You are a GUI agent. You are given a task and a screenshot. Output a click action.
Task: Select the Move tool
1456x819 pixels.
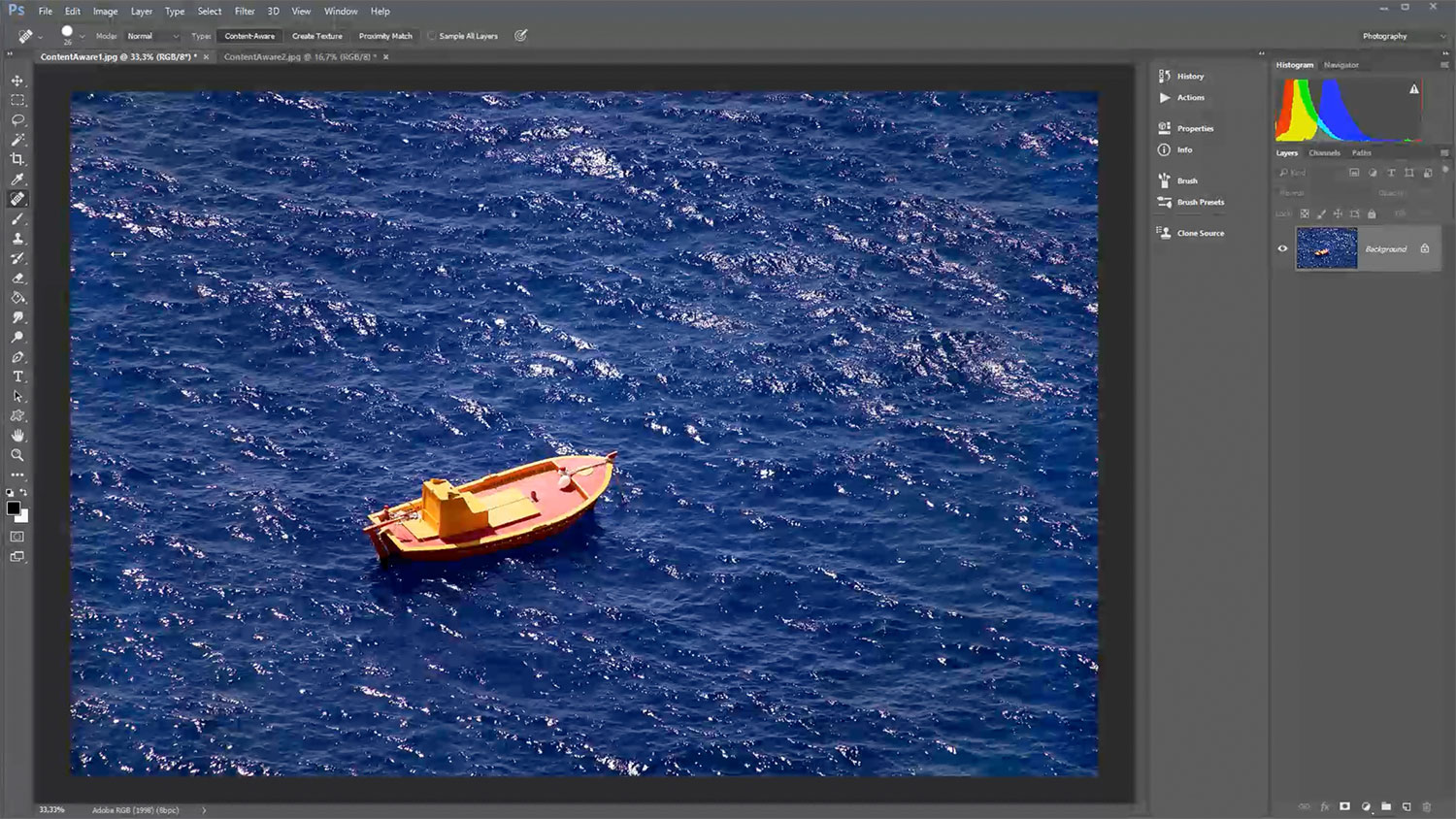coord(17,81)
